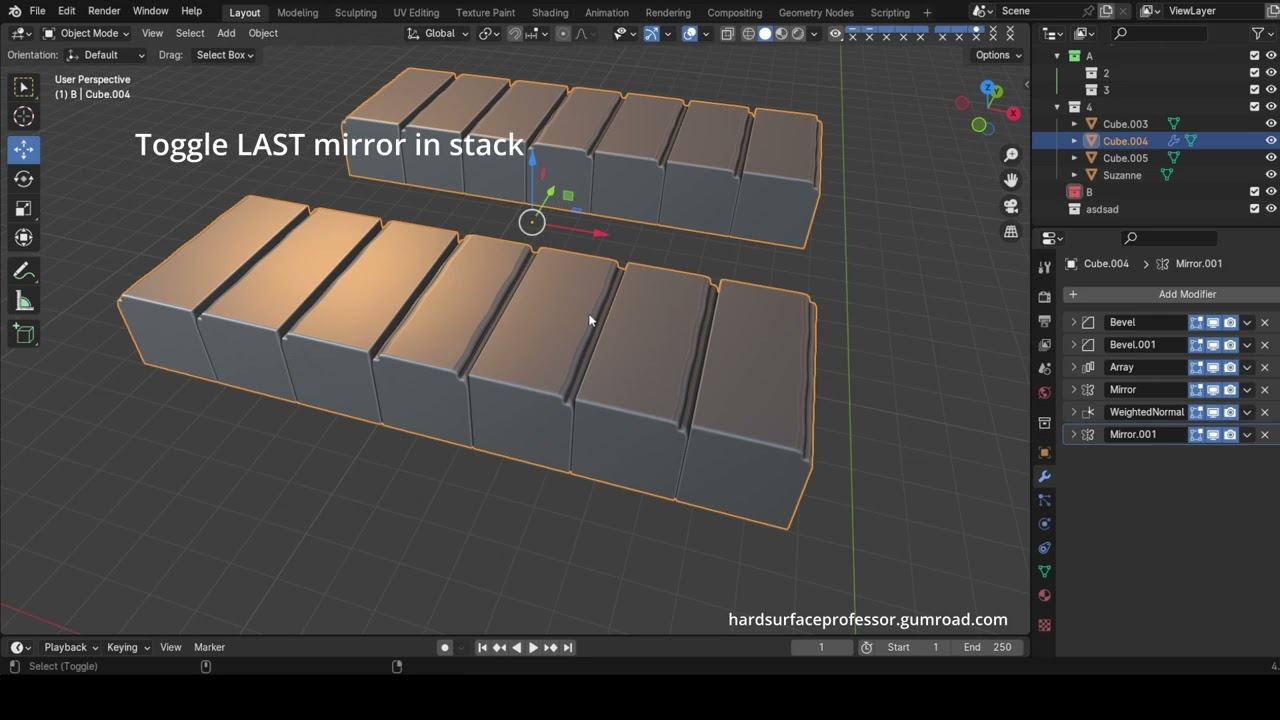Switch to the Sculpting workspace tab
This screenshot has width=1280, height=720.
(355, 12)
